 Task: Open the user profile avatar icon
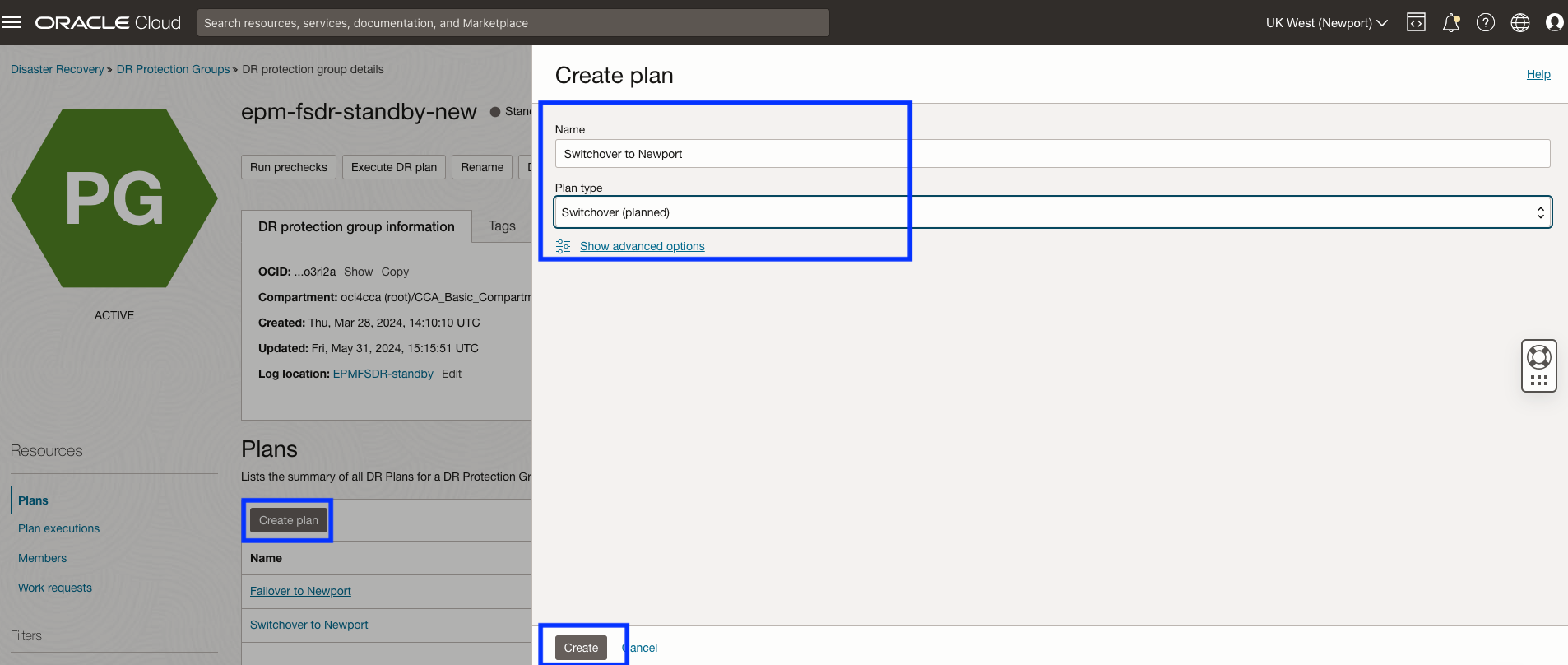pos(1554,23)
